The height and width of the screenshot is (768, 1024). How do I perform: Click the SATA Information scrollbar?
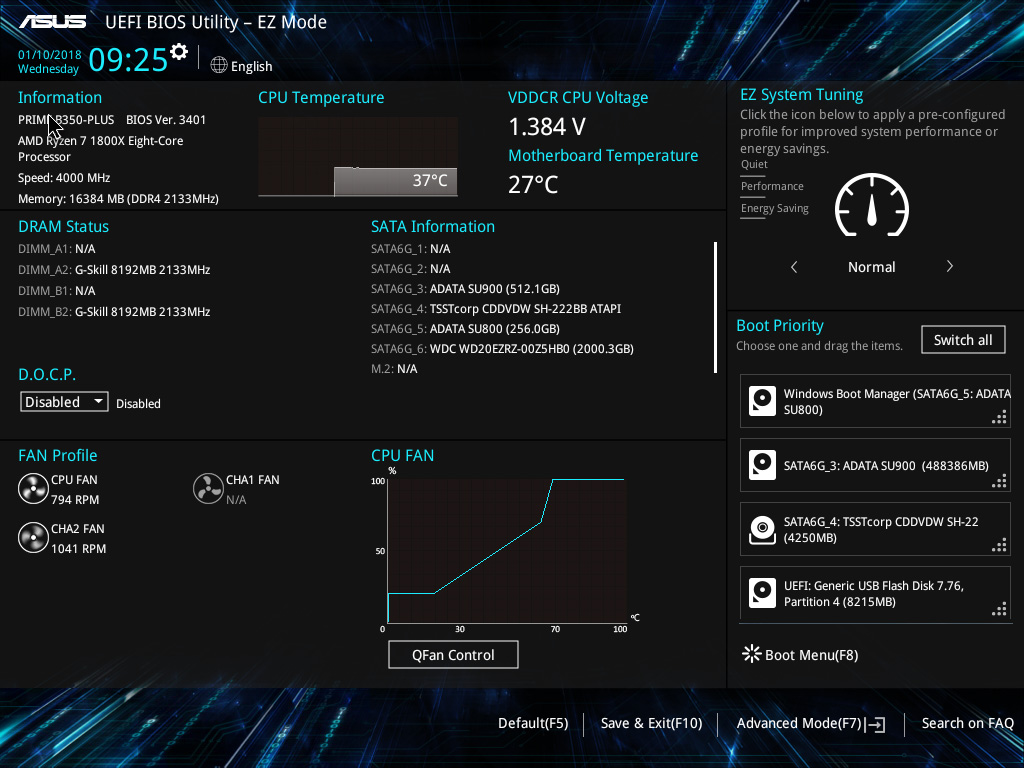pyautogui.click(x=716, y=308)
